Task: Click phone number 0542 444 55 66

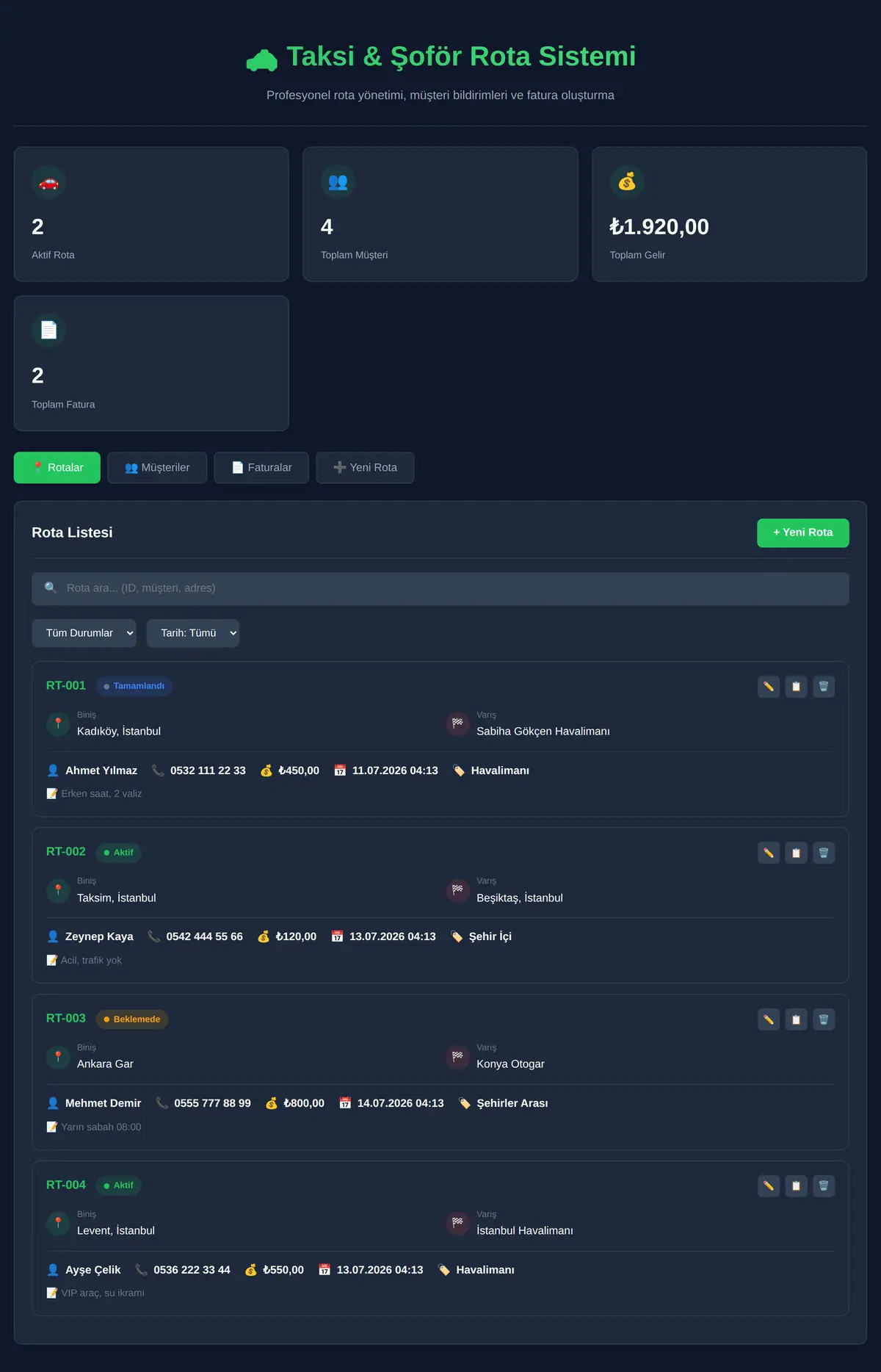Action: pos(204,936)
